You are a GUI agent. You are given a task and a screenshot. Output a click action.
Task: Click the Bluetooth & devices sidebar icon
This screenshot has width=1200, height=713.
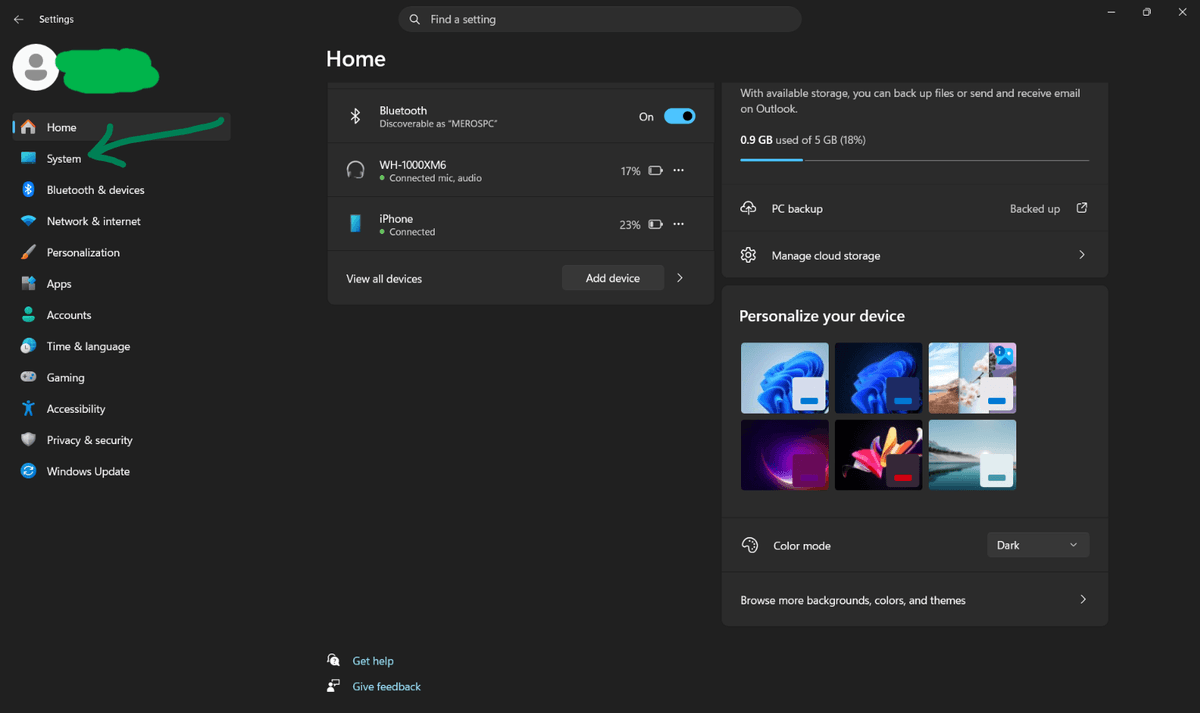tap(28, 190)
